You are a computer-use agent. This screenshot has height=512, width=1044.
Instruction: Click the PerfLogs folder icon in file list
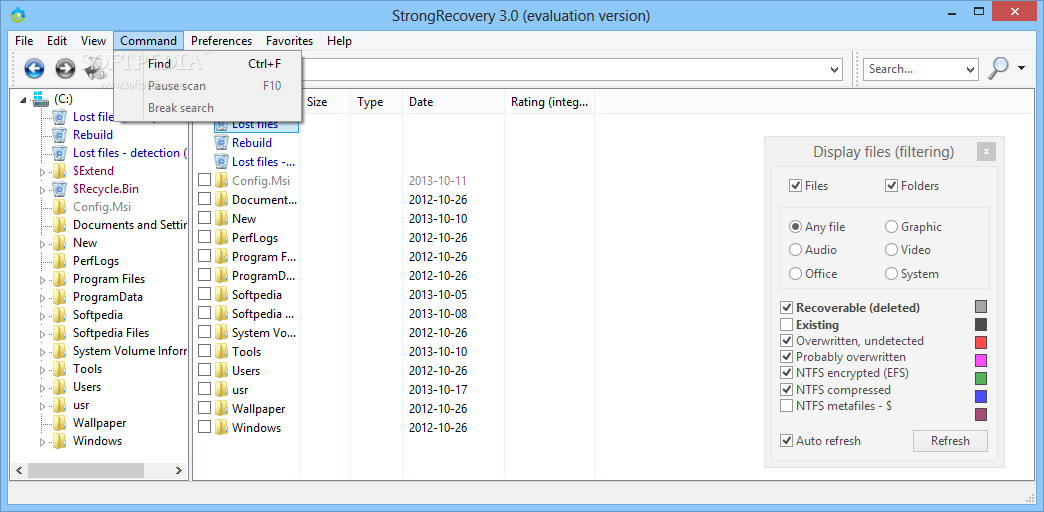pos(221,238)
